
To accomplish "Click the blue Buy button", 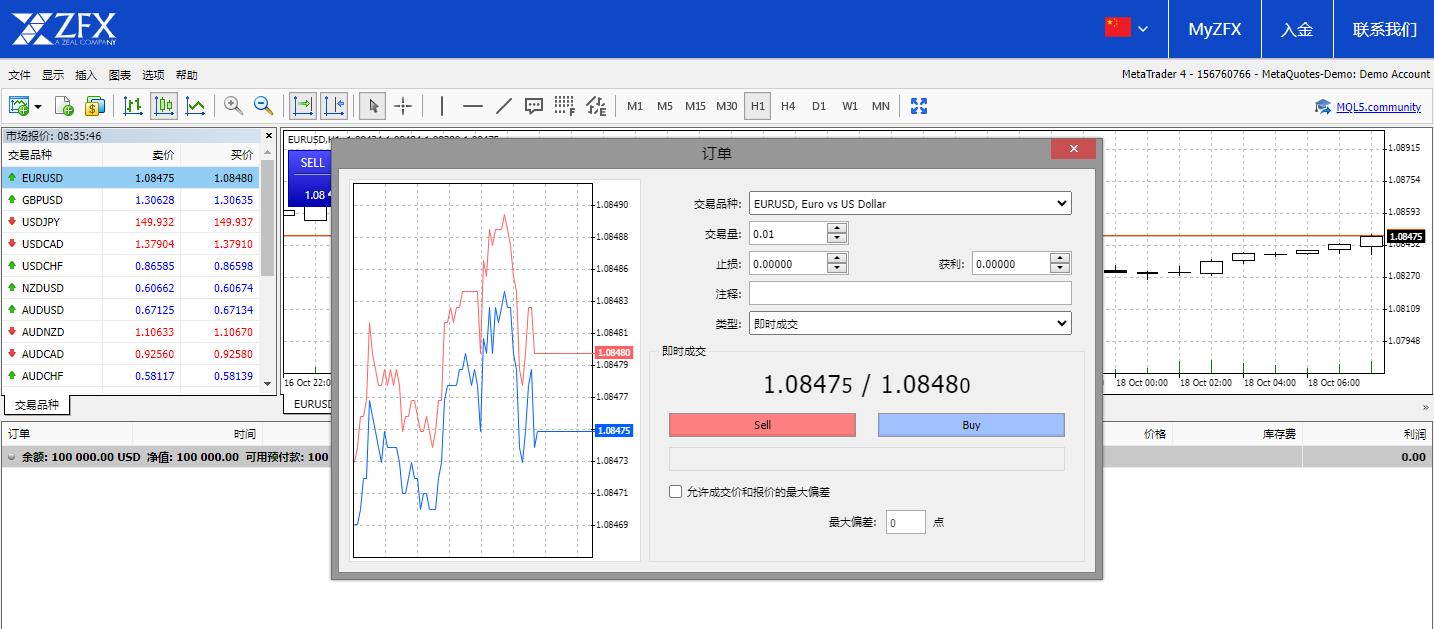I will (x=971, y=425).
